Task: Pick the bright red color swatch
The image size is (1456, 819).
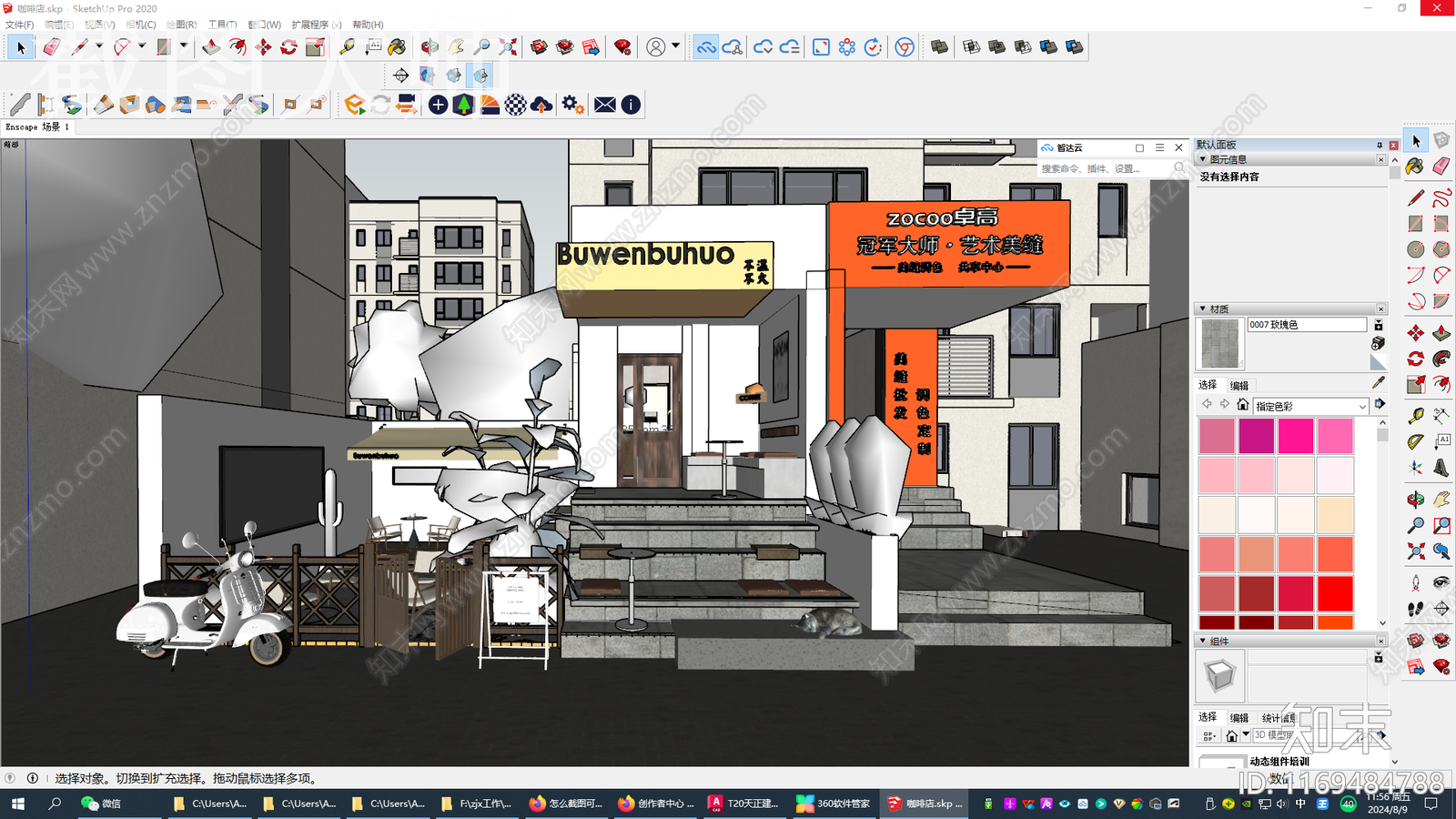Action: pyautogui.click(x=1335, y=593)
